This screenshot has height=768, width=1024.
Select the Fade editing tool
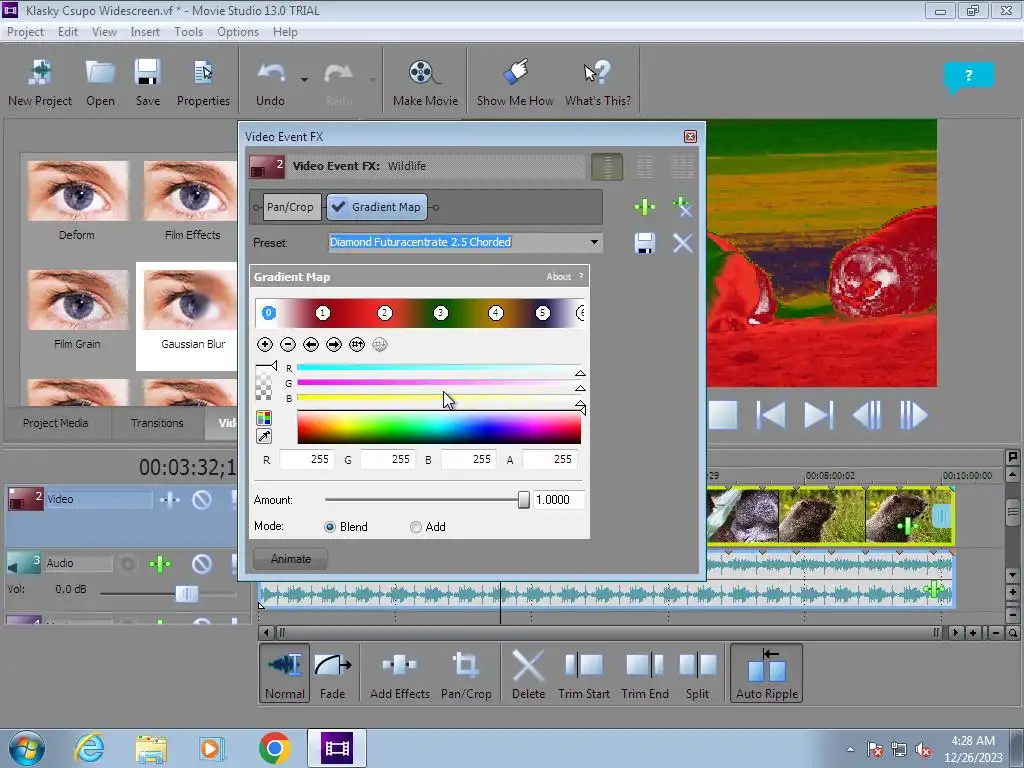coord(332,673)
